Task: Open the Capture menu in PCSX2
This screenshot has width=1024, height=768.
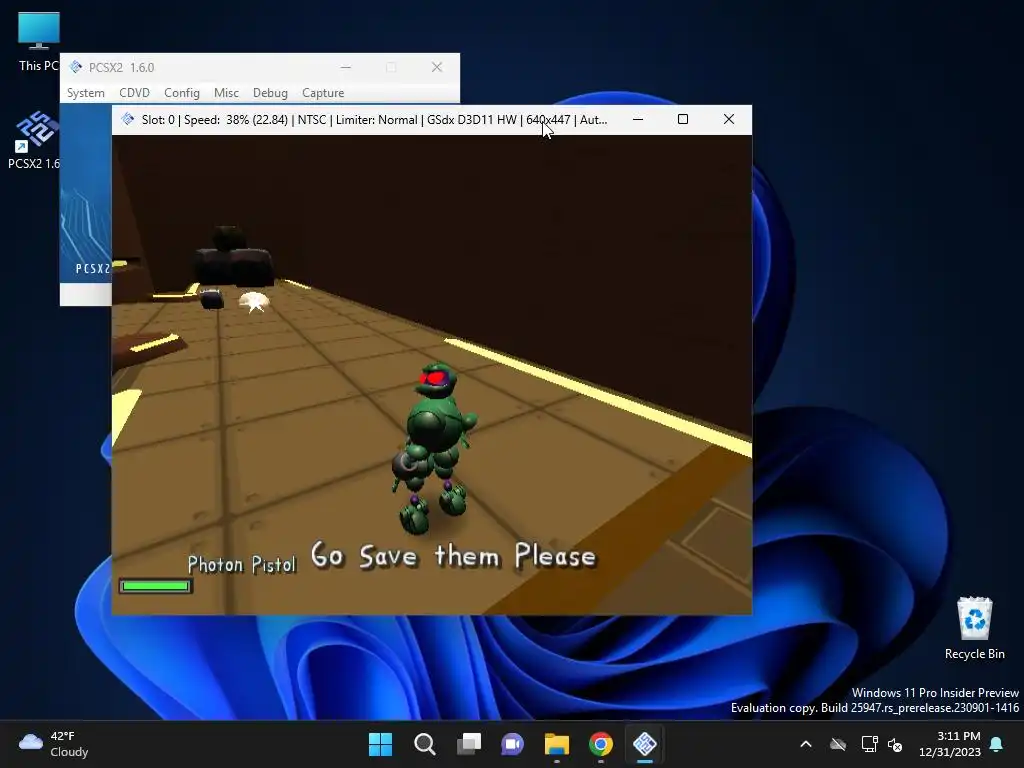Action: pyautogui.click(x=323, y=93)
